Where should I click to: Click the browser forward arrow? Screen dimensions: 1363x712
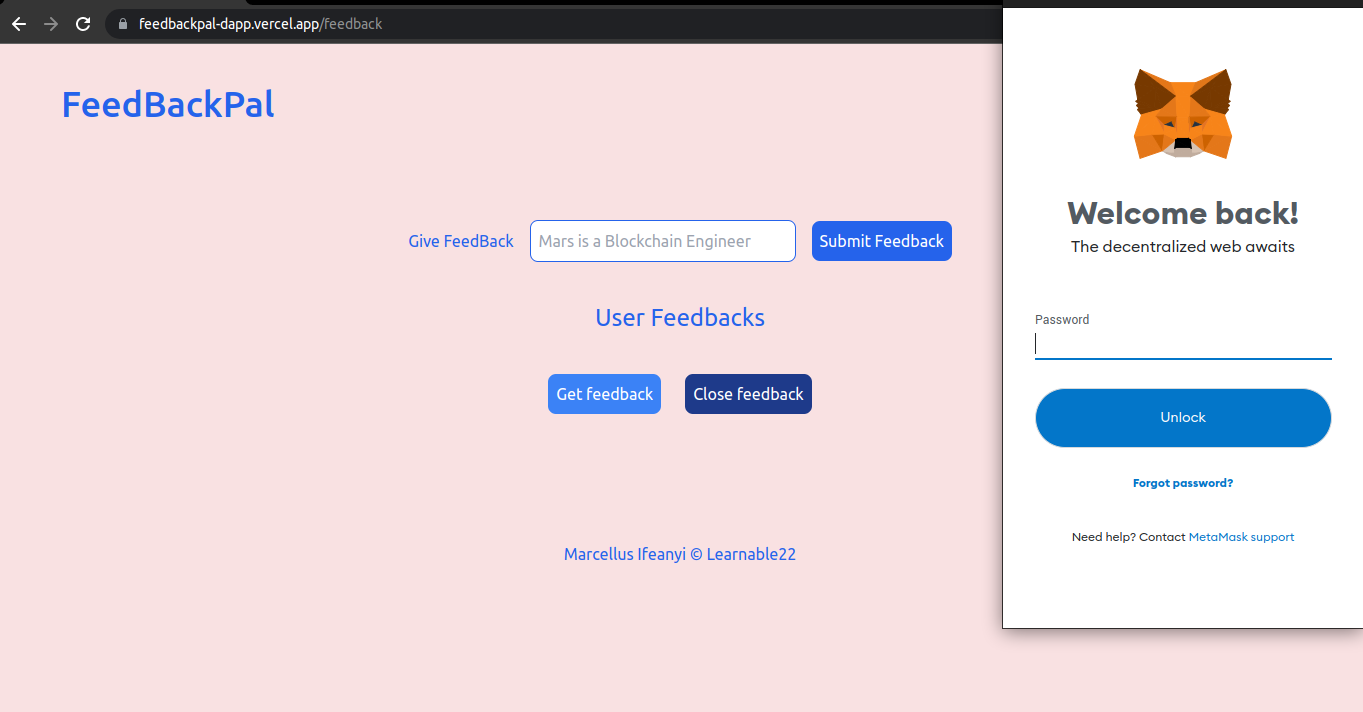pos(50,23)
